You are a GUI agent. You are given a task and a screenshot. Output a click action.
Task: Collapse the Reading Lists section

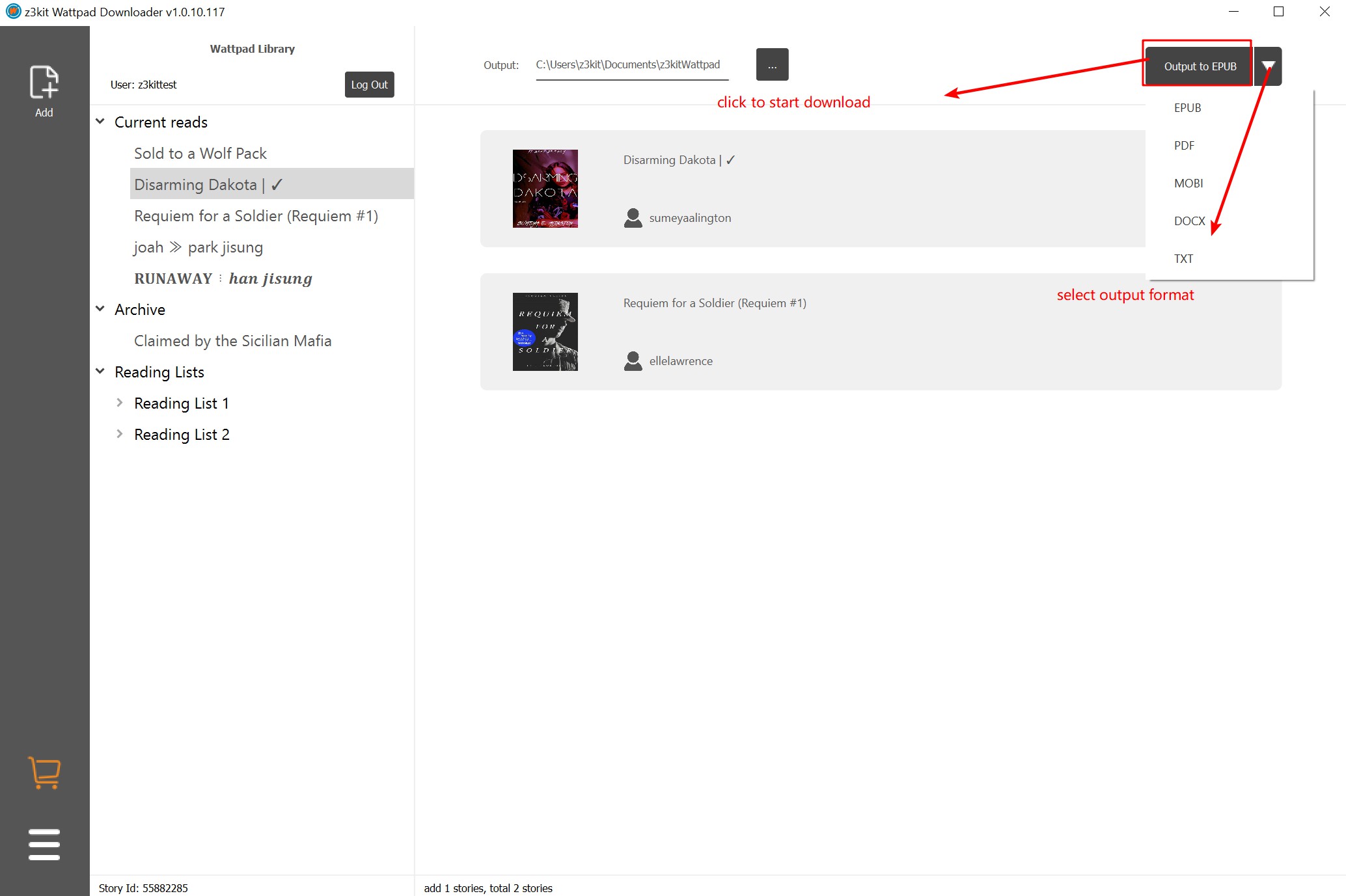tap(100, 372)
